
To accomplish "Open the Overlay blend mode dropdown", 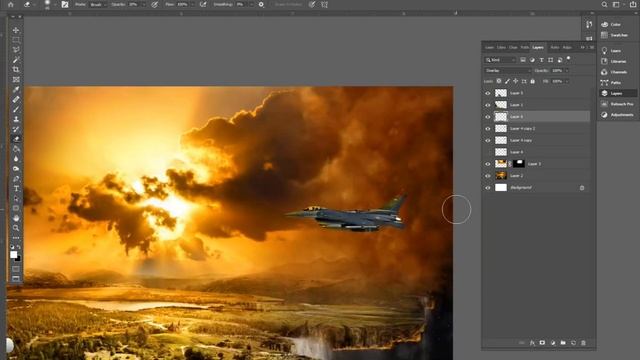I will [x=507, y=71].
